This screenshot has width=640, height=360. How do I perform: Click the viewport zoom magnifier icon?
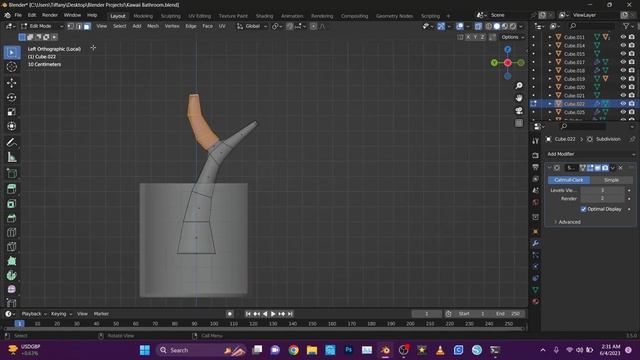519,86
